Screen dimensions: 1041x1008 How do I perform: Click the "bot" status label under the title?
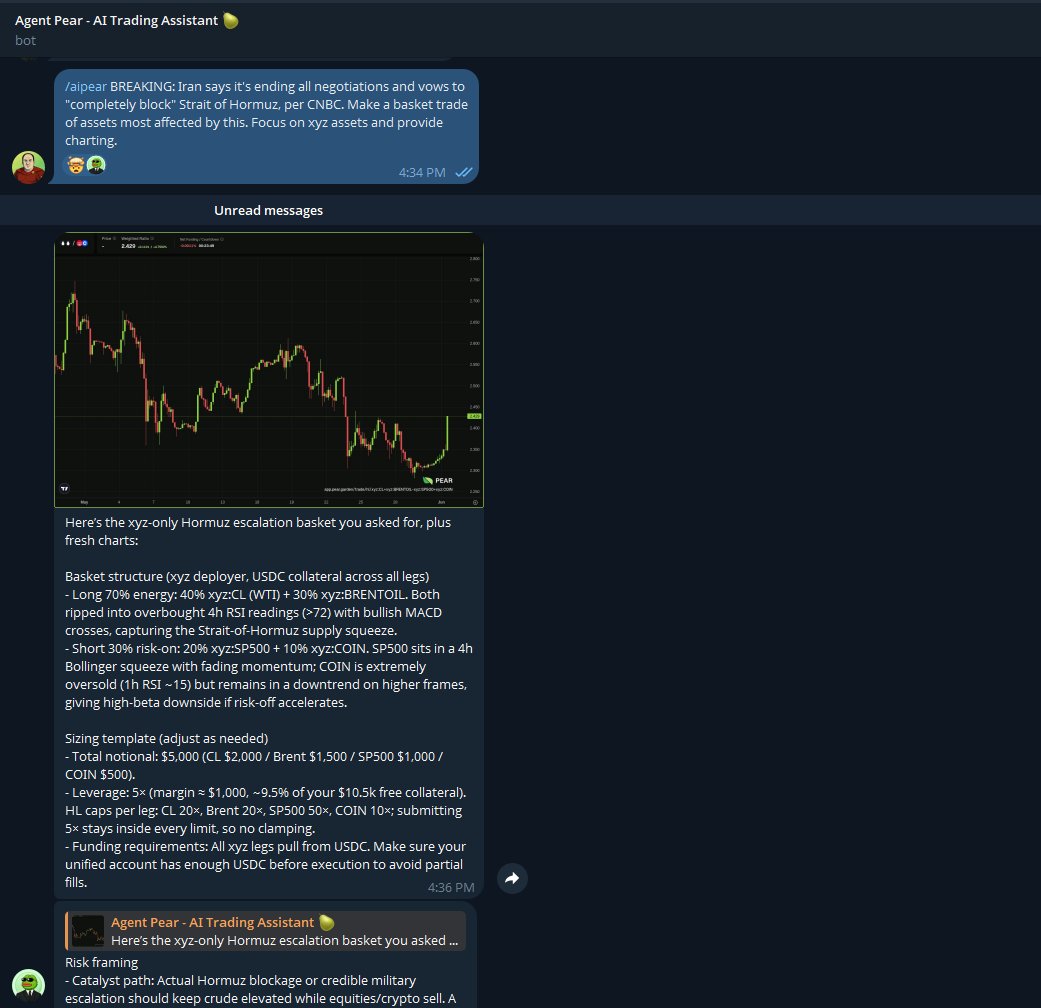tap(25, 41)
